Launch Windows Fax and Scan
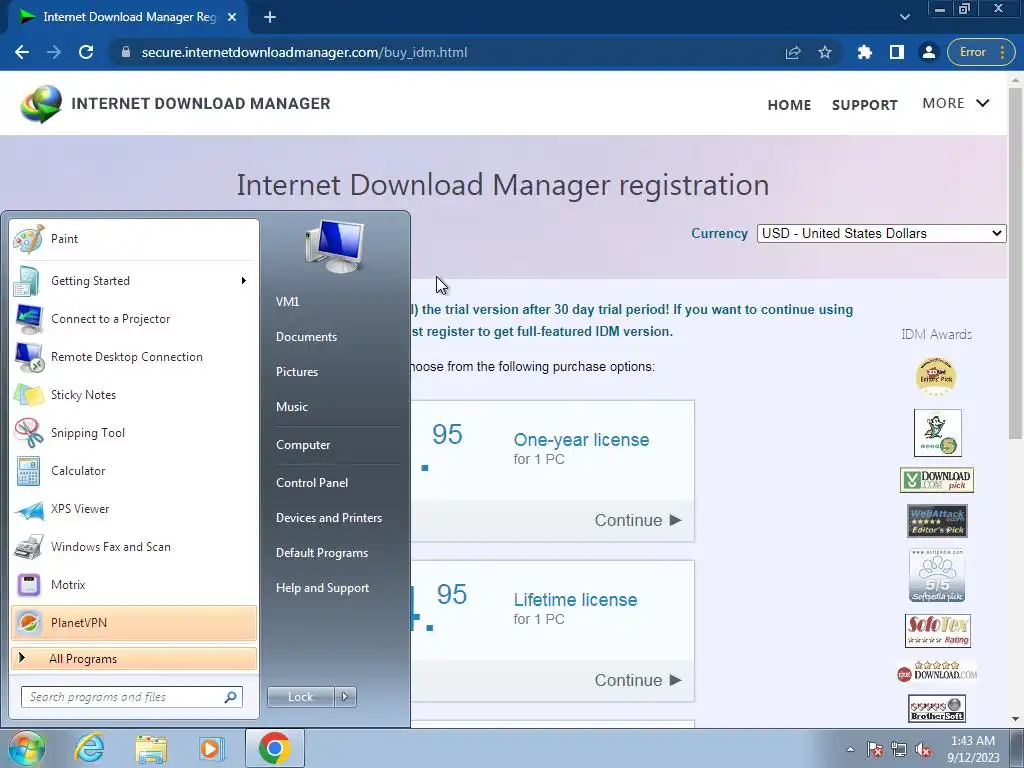Viewport: 1024px width, 768px height. tap(134, 547)
